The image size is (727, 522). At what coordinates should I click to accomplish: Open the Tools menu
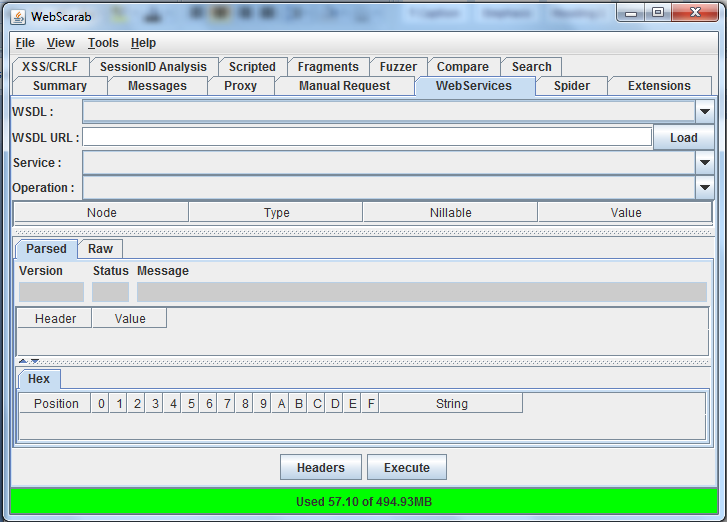click(x=103, y=43)
